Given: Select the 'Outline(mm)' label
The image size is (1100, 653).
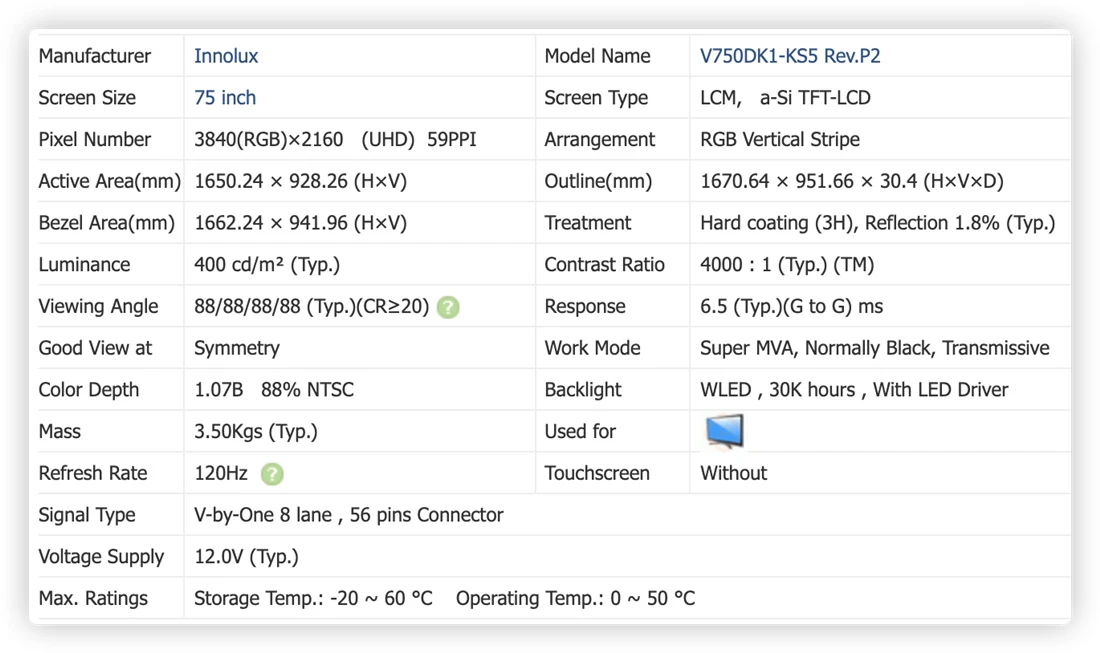Looking at the screenshot, I should pyautogui.click(x=598, y=181).
